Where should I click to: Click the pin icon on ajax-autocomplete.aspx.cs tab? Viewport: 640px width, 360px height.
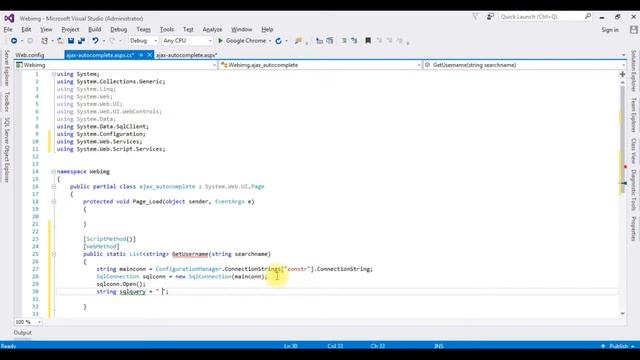(x=141, y=55)
